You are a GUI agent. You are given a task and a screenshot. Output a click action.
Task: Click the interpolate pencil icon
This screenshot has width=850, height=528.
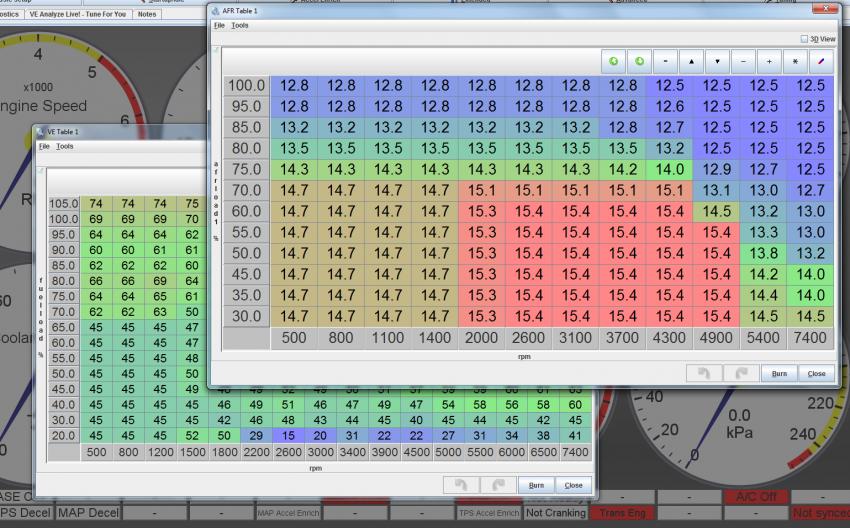[x=819, y=61]
